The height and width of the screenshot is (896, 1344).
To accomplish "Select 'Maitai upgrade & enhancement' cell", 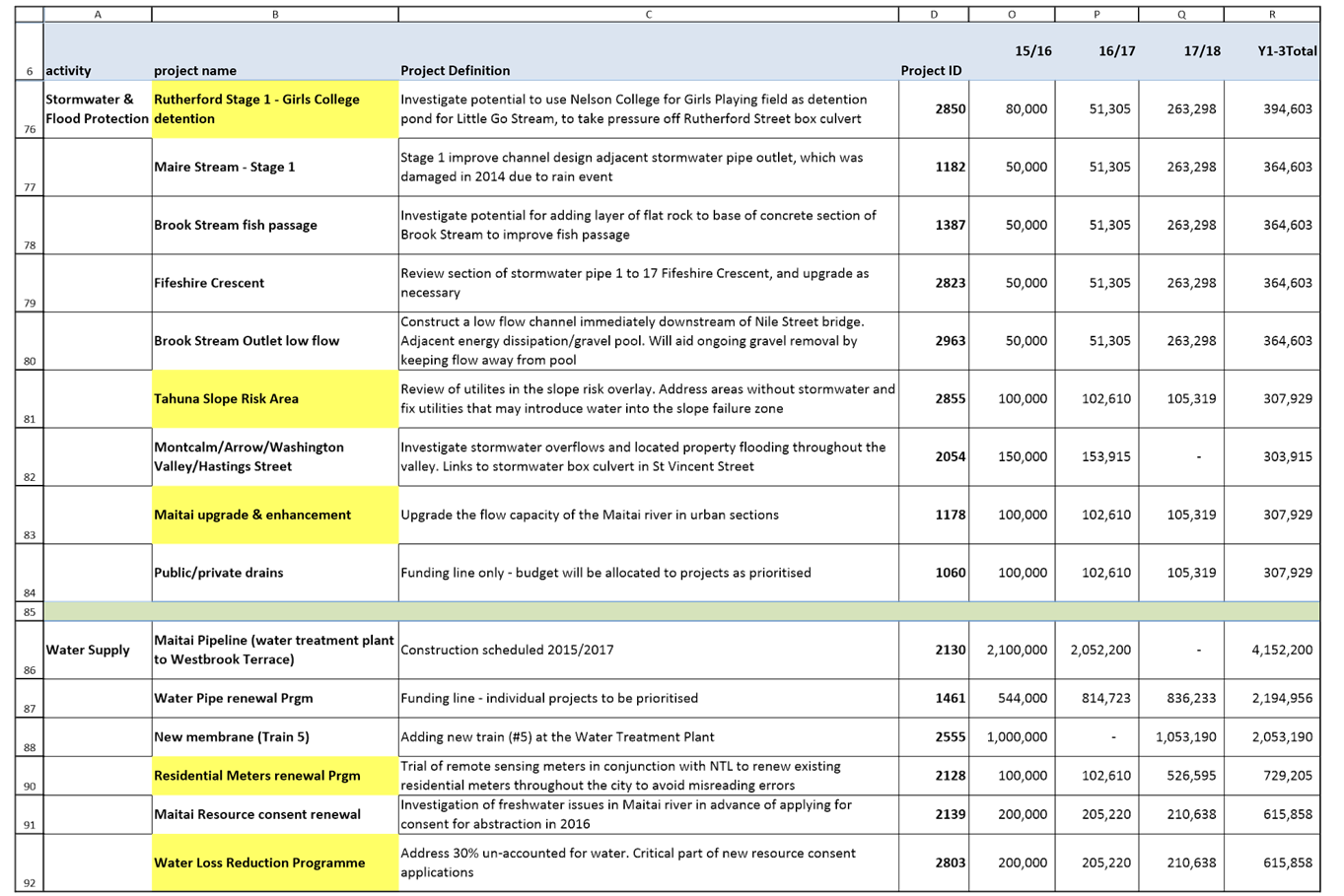I will click(x=275, y=515).
